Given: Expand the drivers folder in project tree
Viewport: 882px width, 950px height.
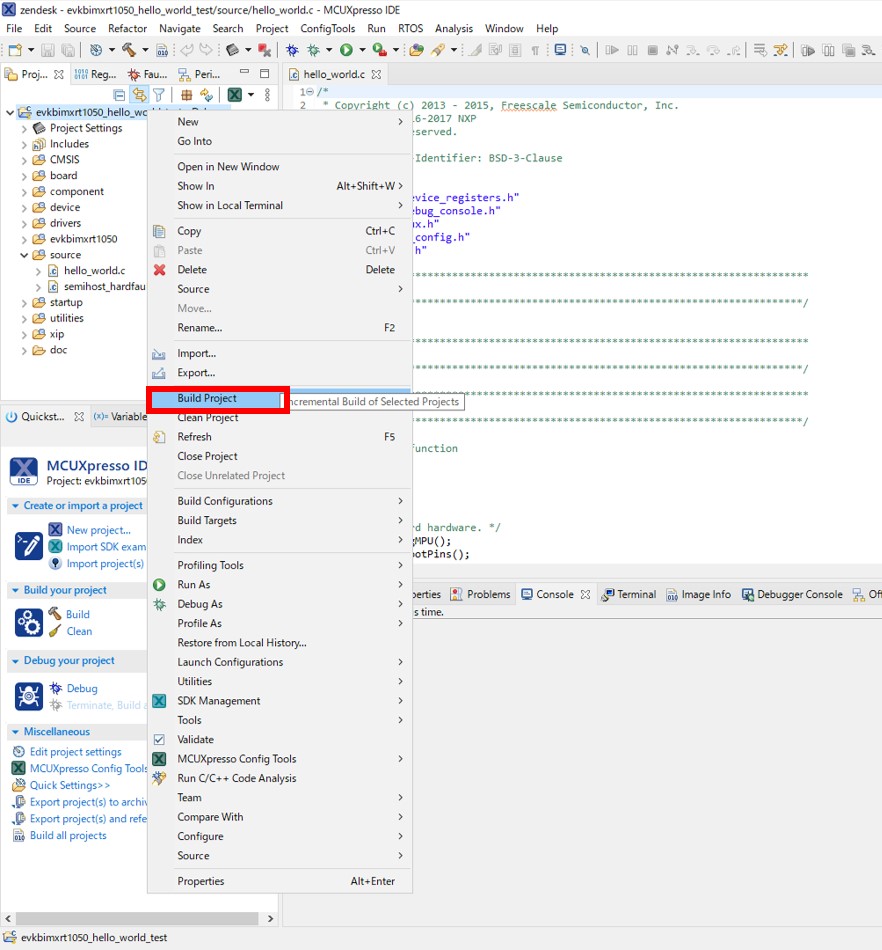Looking at the screenshot, I should click(x=25, y=223).
